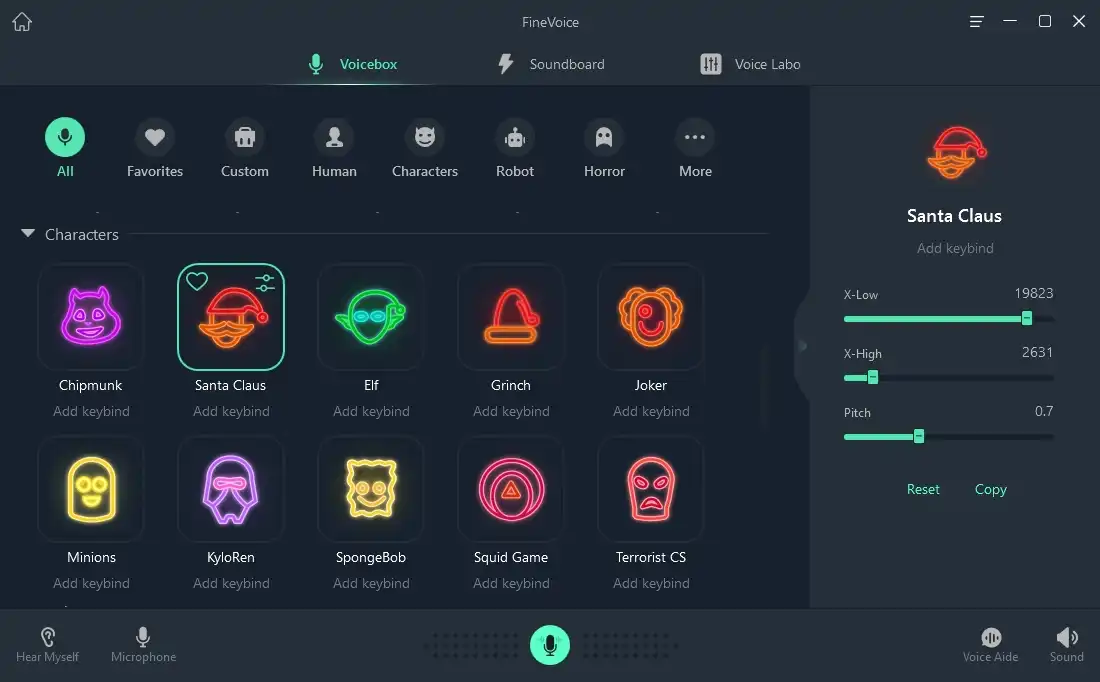1100x682 pixels.
Task: Reset Santa Claus voice parameters
Action: [923, 489]
